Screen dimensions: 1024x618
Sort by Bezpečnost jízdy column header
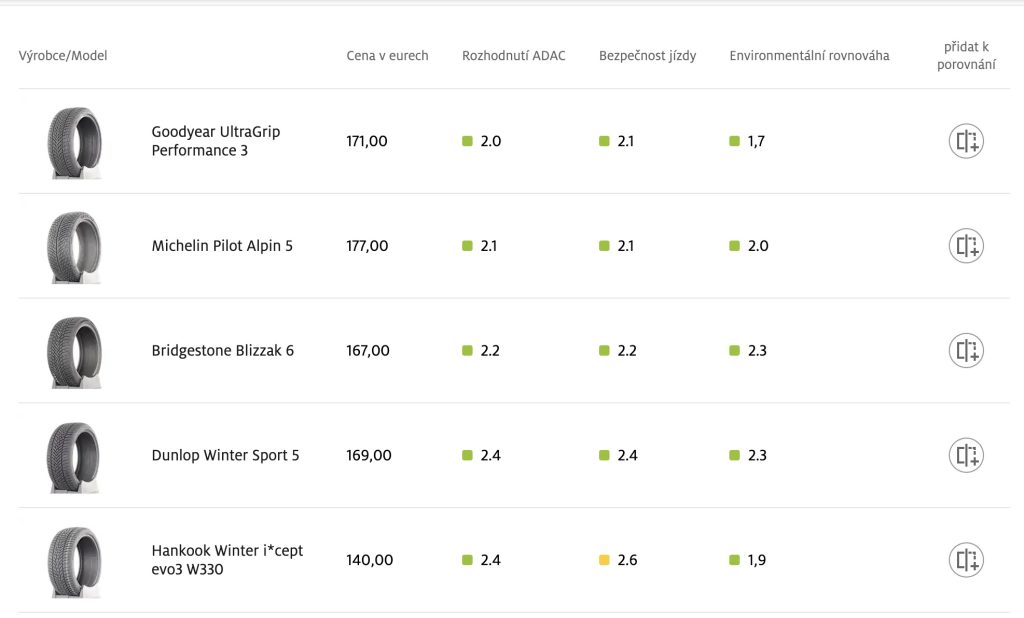(647, 56)
